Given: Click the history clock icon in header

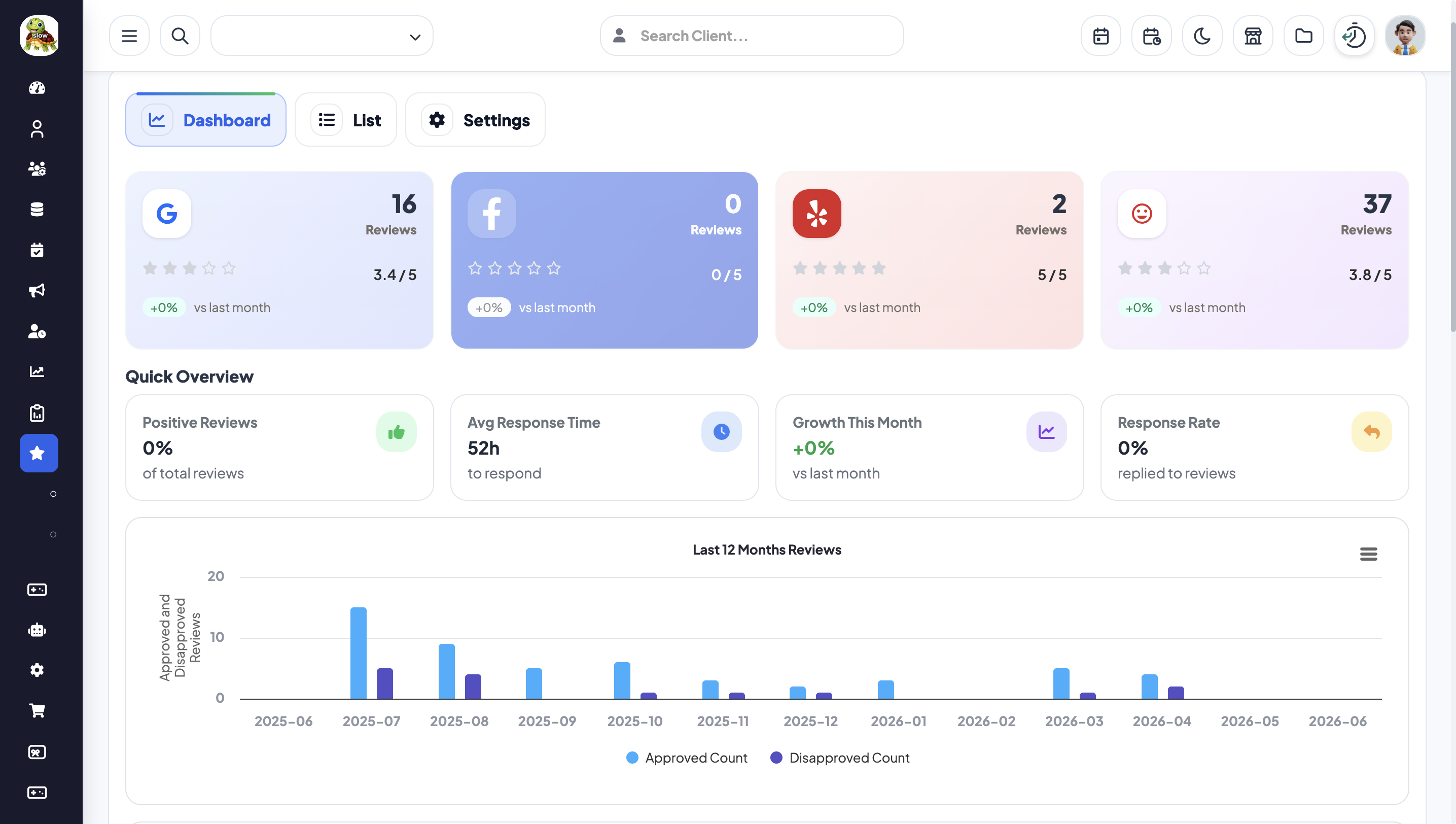Looking at the screenshot, I should [1354, 36].
